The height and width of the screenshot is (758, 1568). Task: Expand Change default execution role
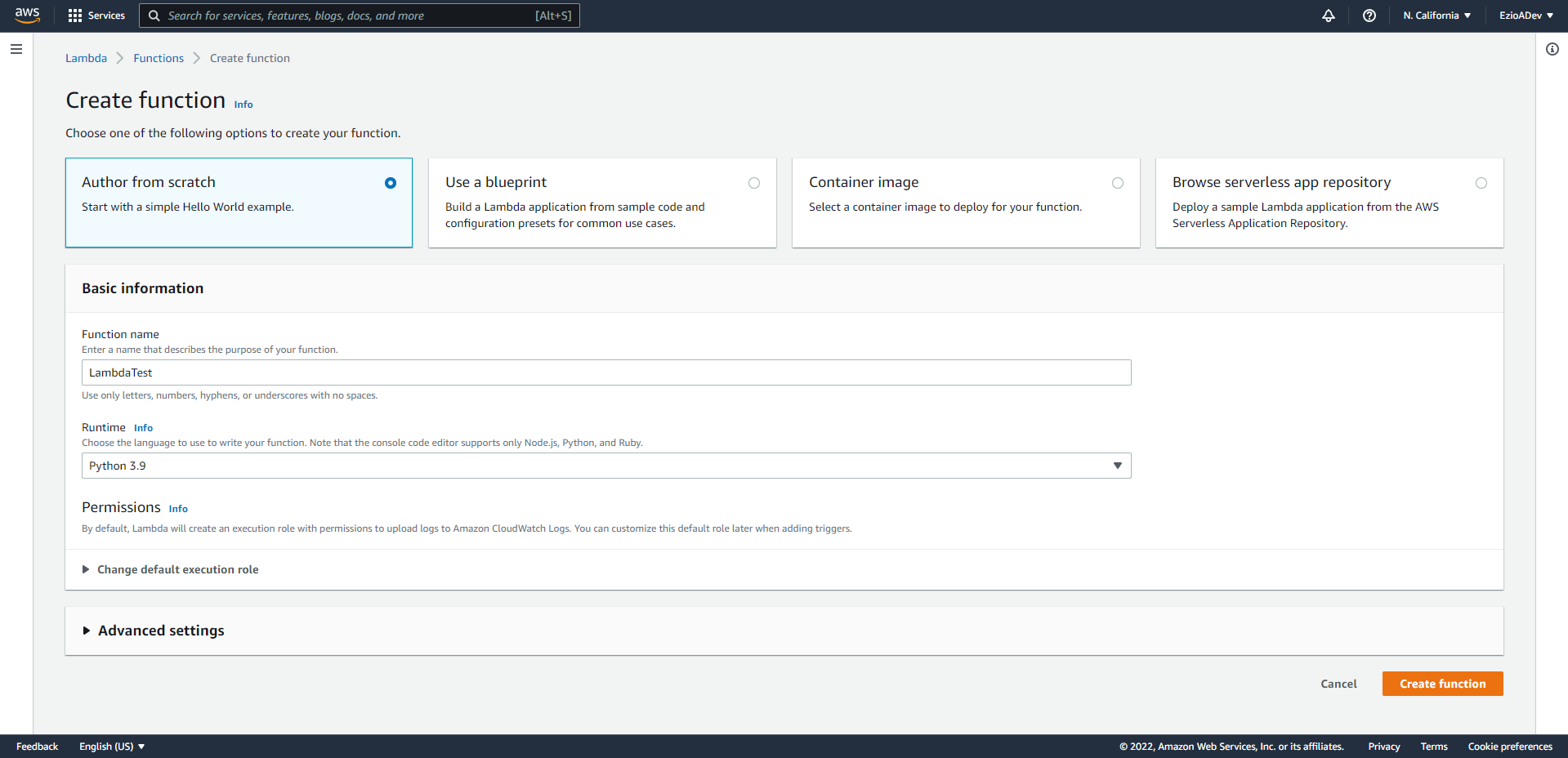(170, 569)
